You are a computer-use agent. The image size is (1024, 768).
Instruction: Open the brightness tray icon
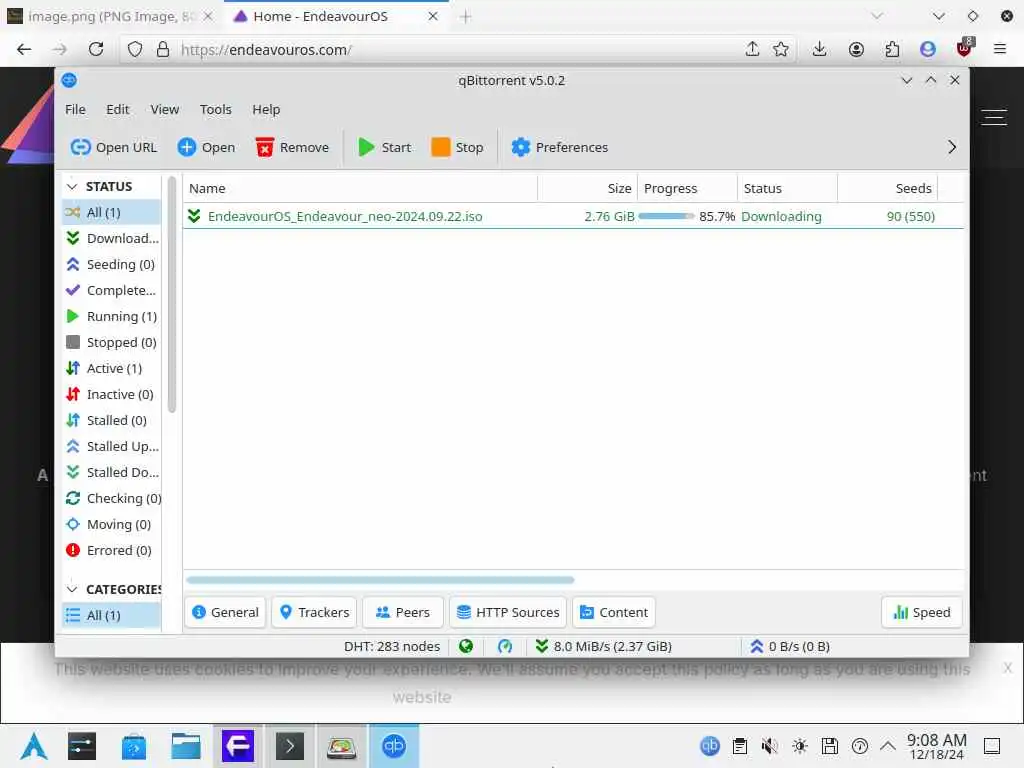click(800, 745)
